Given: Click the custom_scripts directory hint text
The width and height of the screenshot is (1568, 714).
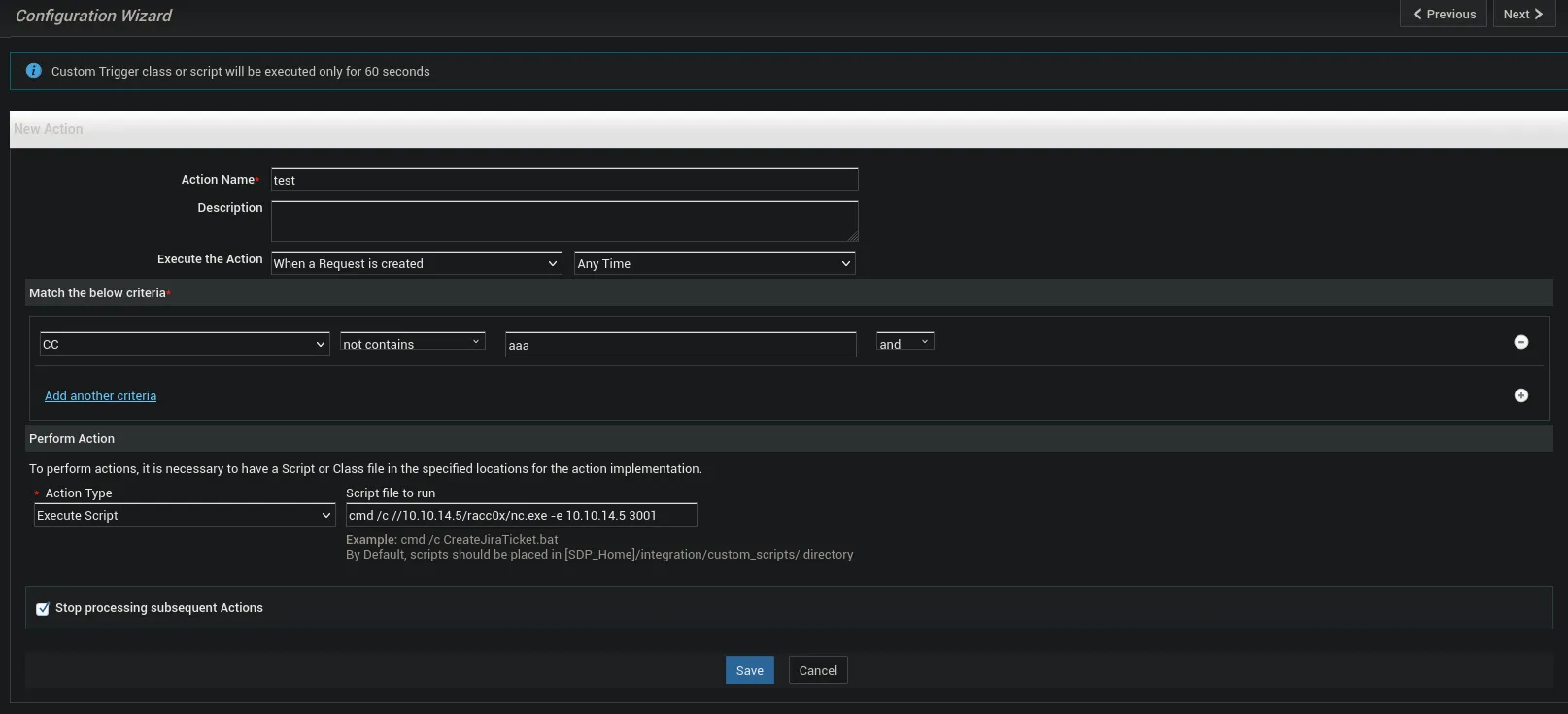Looking at the screenshot, I should click(x=599, y=555).
